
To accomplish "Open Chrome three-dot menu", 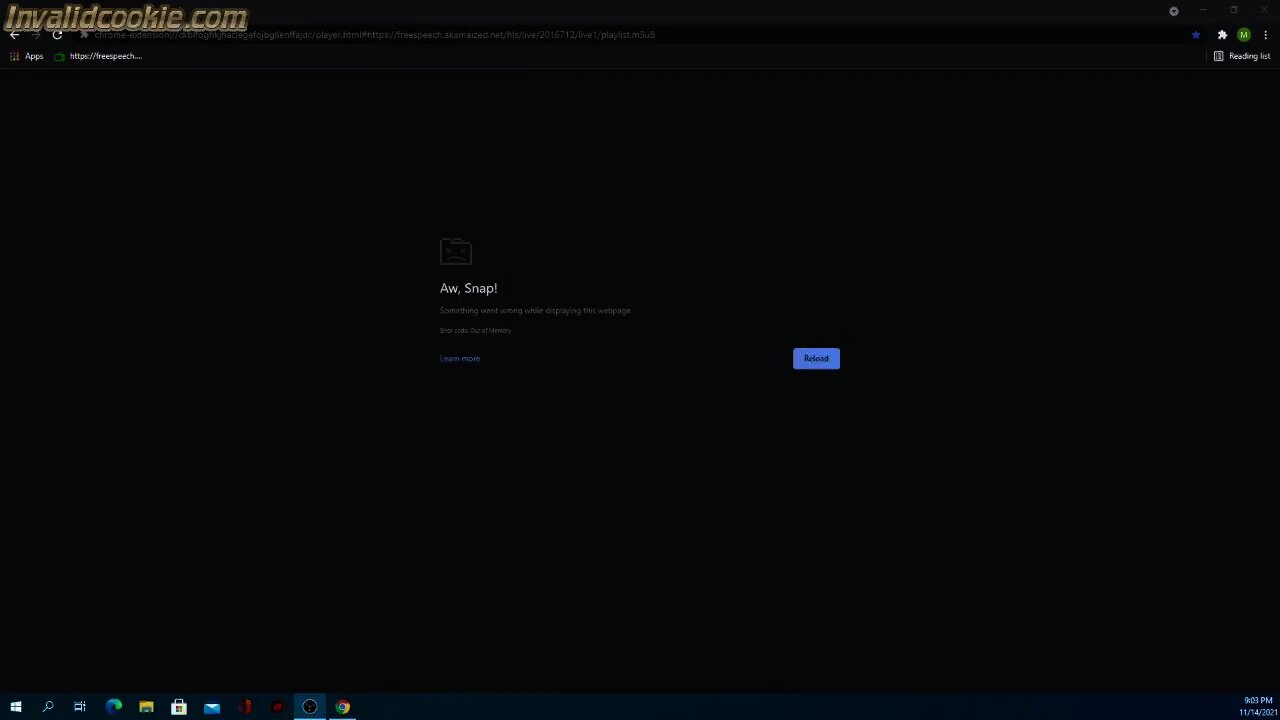I will (x=1265, y=35).
